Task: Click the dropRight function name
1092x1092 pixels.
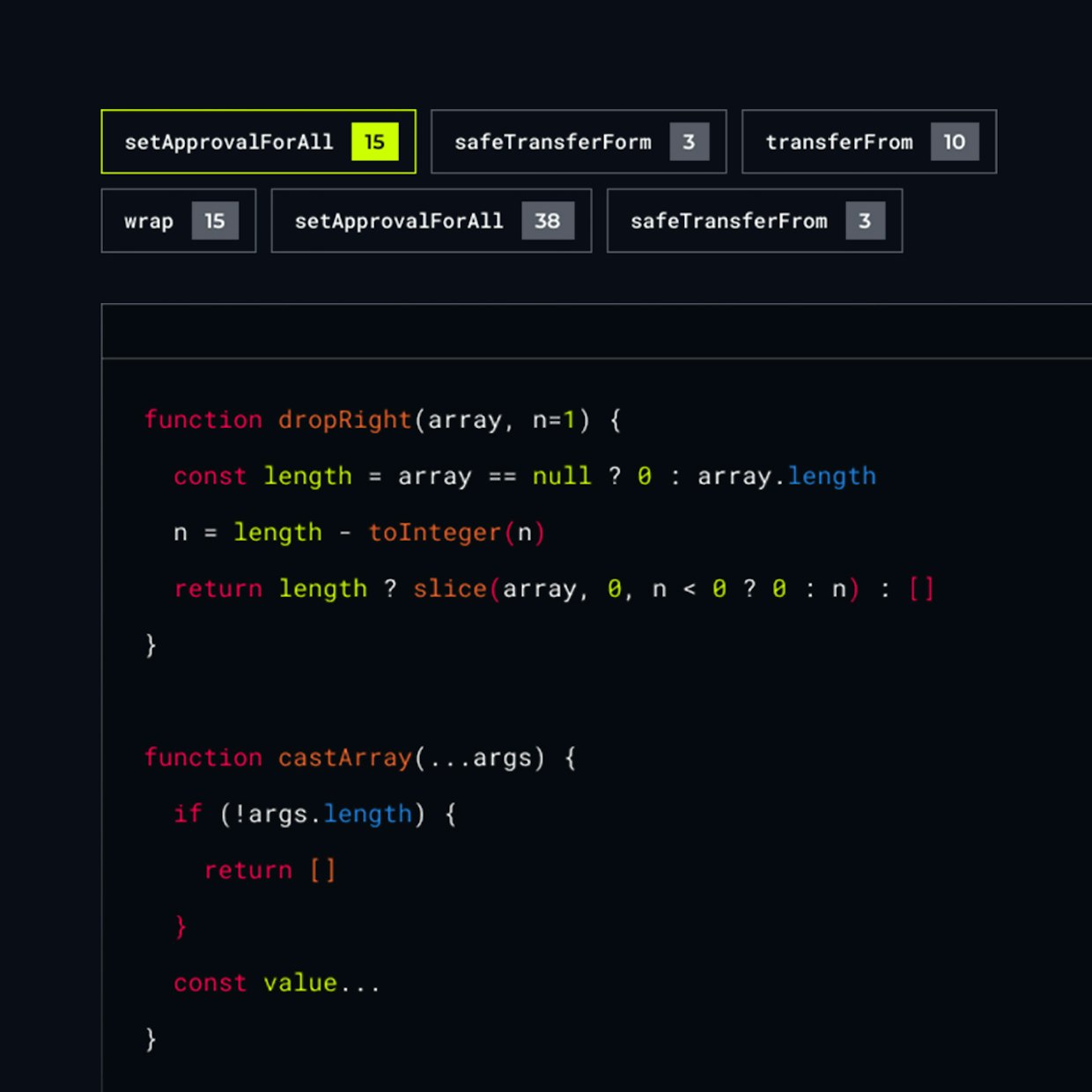Action: [x=344, y=420]
